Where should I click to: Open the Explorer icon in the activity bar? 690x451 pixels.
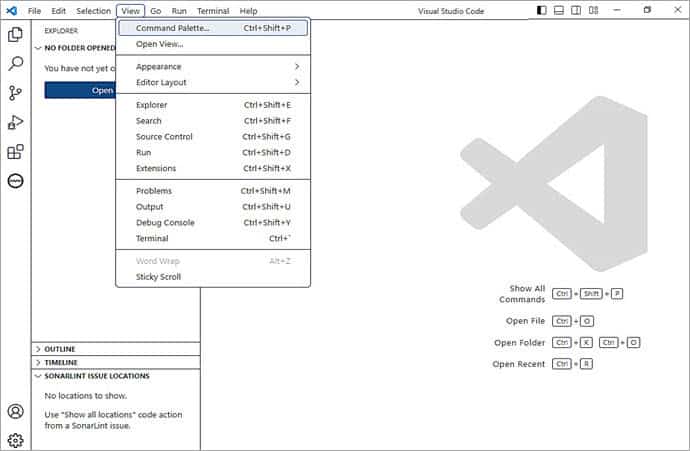[x=15, y=34]
